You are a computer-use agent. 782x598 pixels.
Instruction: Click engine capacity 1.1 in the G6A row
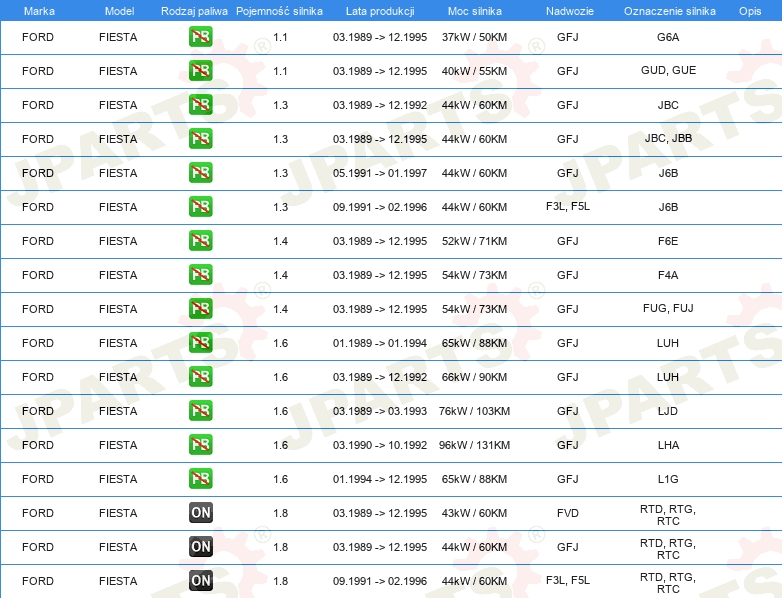point(280,37)
